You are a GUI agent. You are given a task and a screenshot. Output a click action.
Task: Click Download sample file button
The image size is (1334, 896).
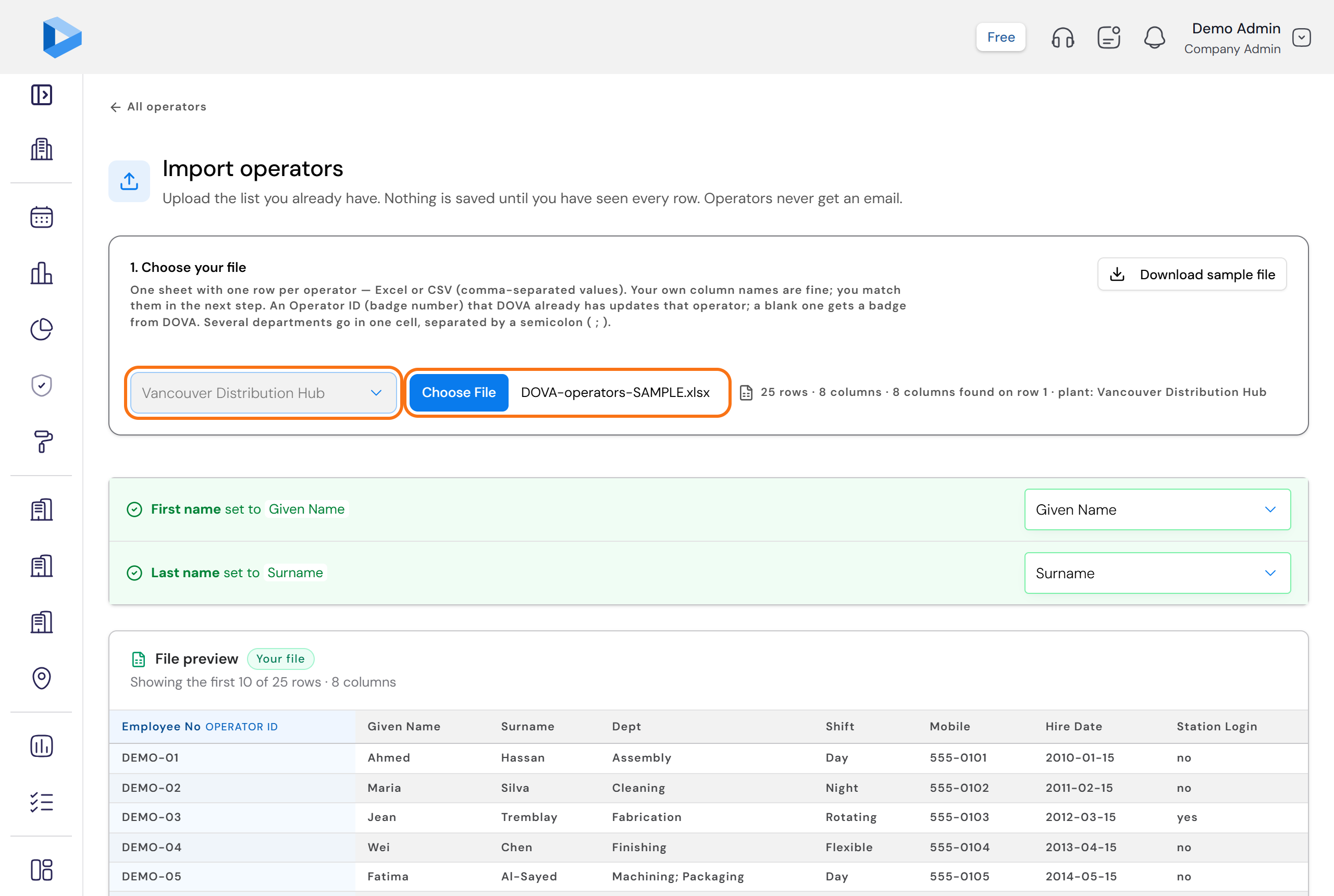tap(1192, 275)
